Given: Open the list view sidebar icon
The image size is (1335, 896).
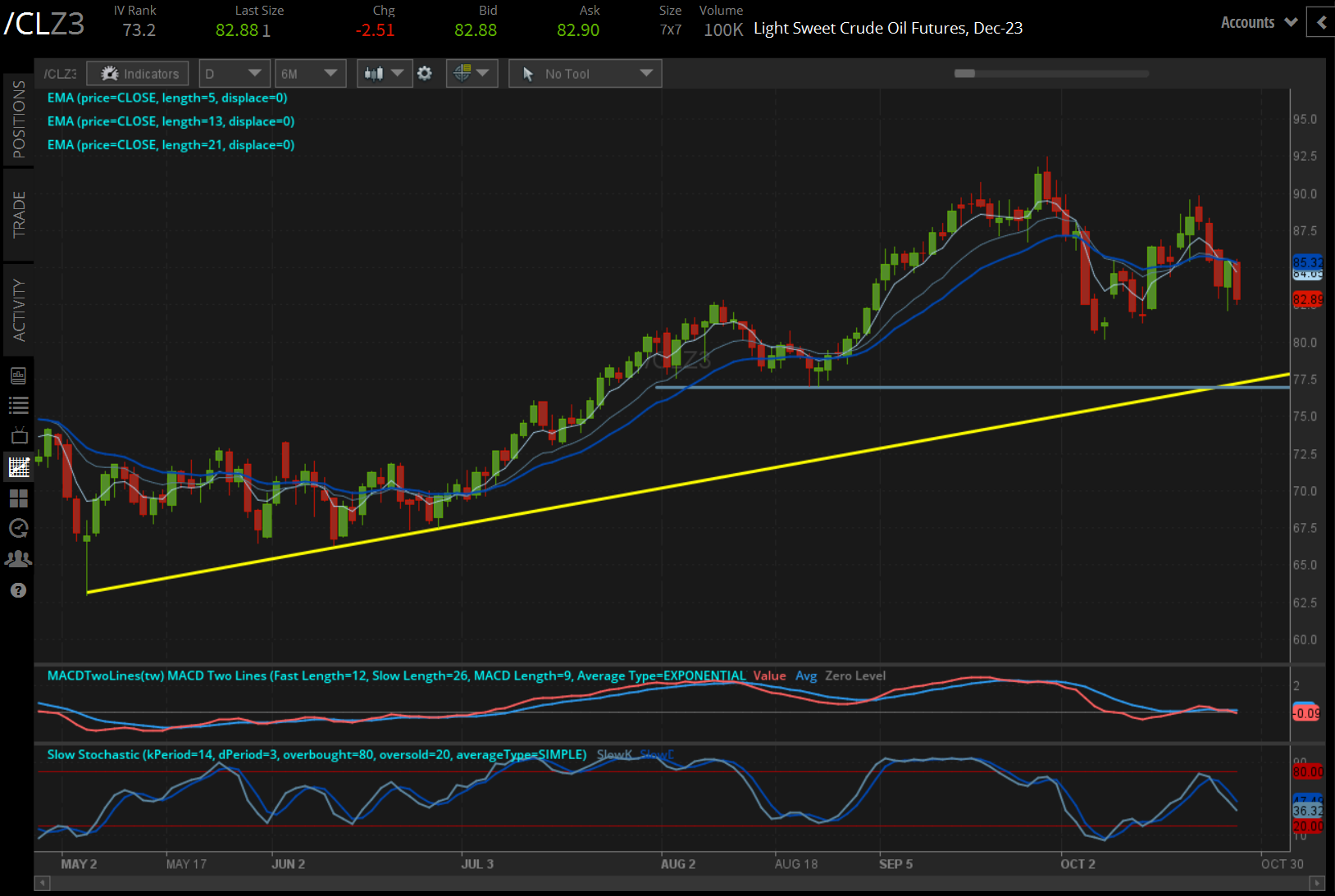Looking at the screenshot, I should click(18, 405).
